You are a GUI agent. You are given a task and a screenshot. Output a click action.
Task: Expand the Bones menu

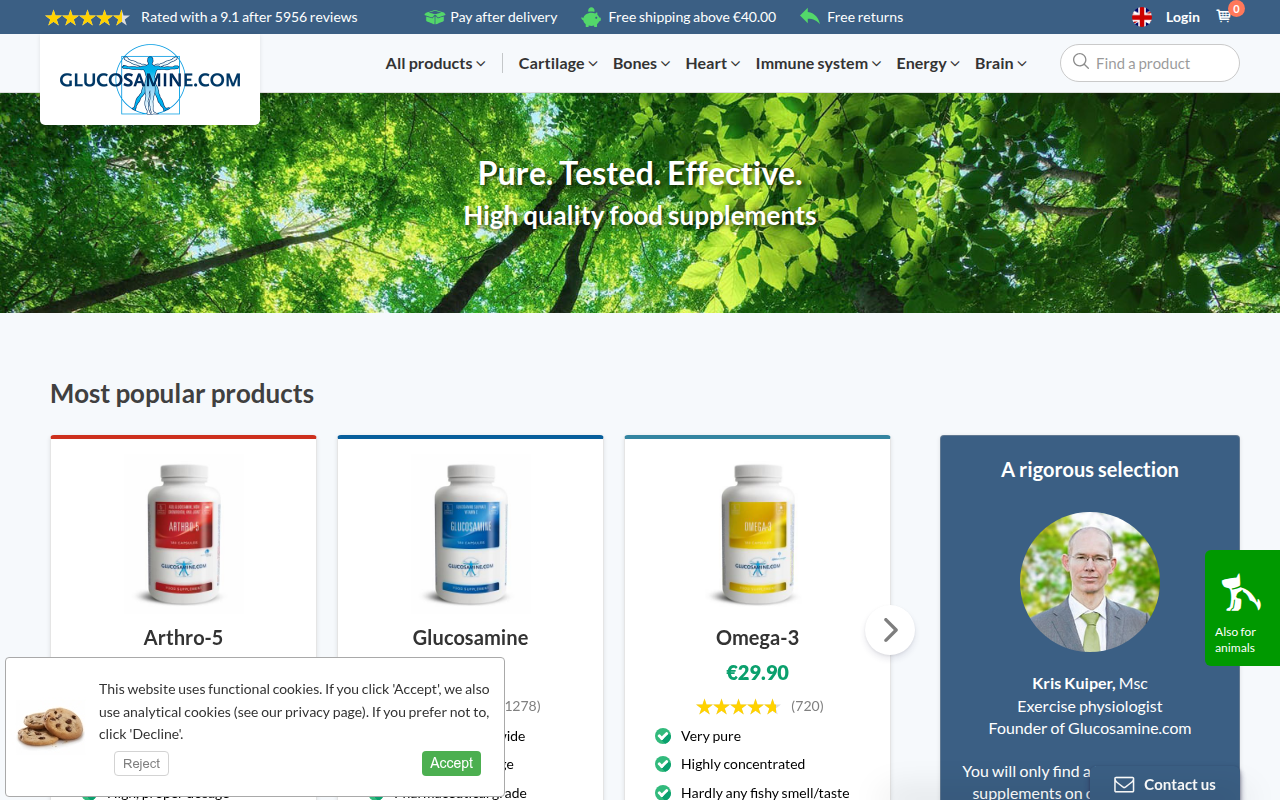pyautogui.click(x=641, y=63)
